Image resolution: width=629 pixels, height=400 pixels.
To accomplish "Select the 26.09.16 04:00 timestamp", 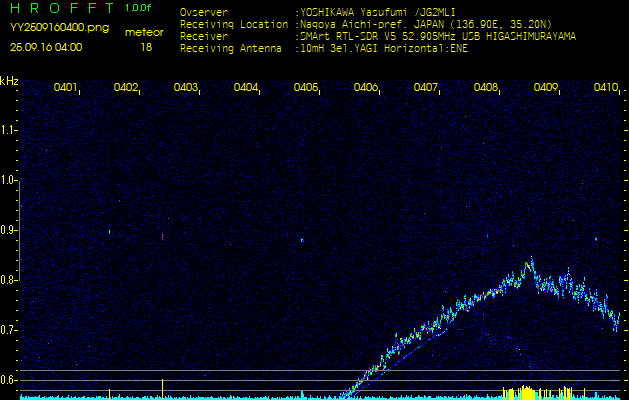I will click(x=46, y=46).
